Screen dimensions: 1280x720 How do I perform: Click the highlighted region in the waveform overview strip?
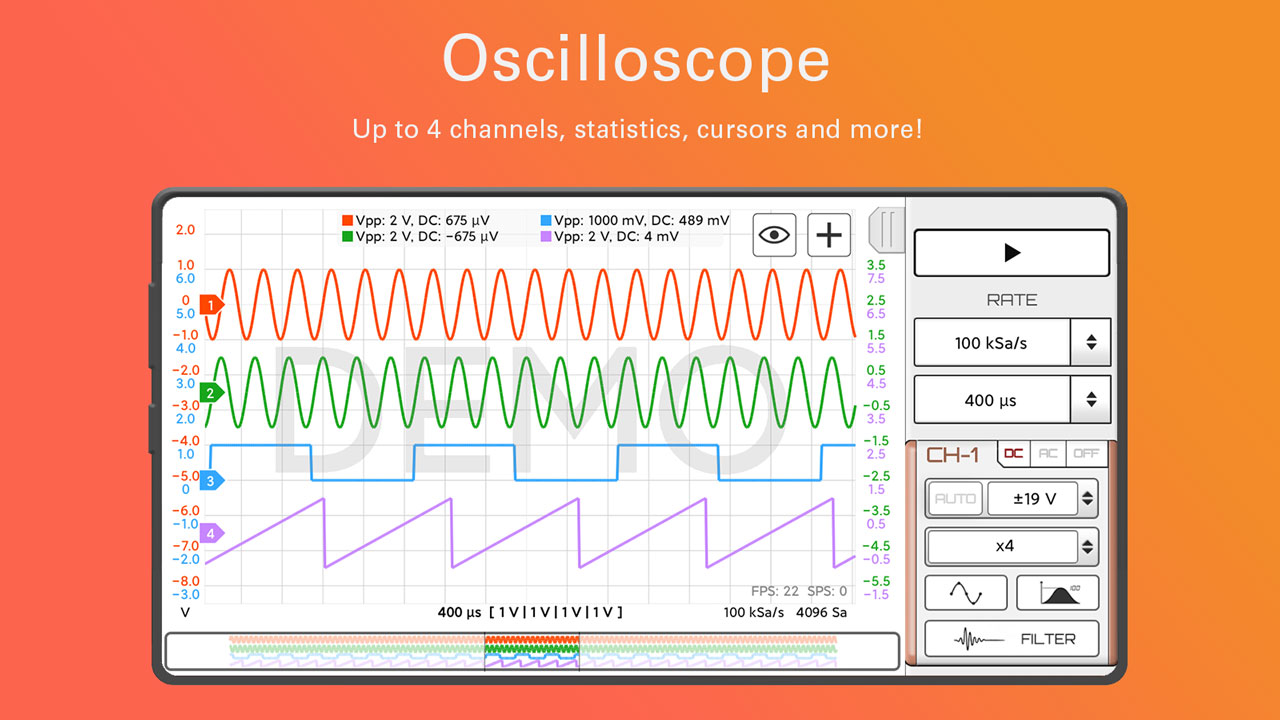point(531,651)
